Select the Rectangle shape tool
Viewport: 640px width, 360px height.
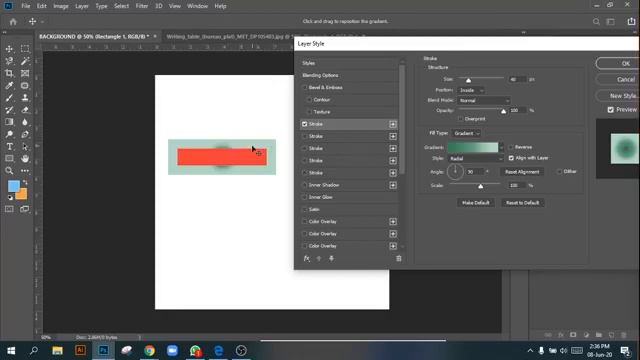(9, 158)
